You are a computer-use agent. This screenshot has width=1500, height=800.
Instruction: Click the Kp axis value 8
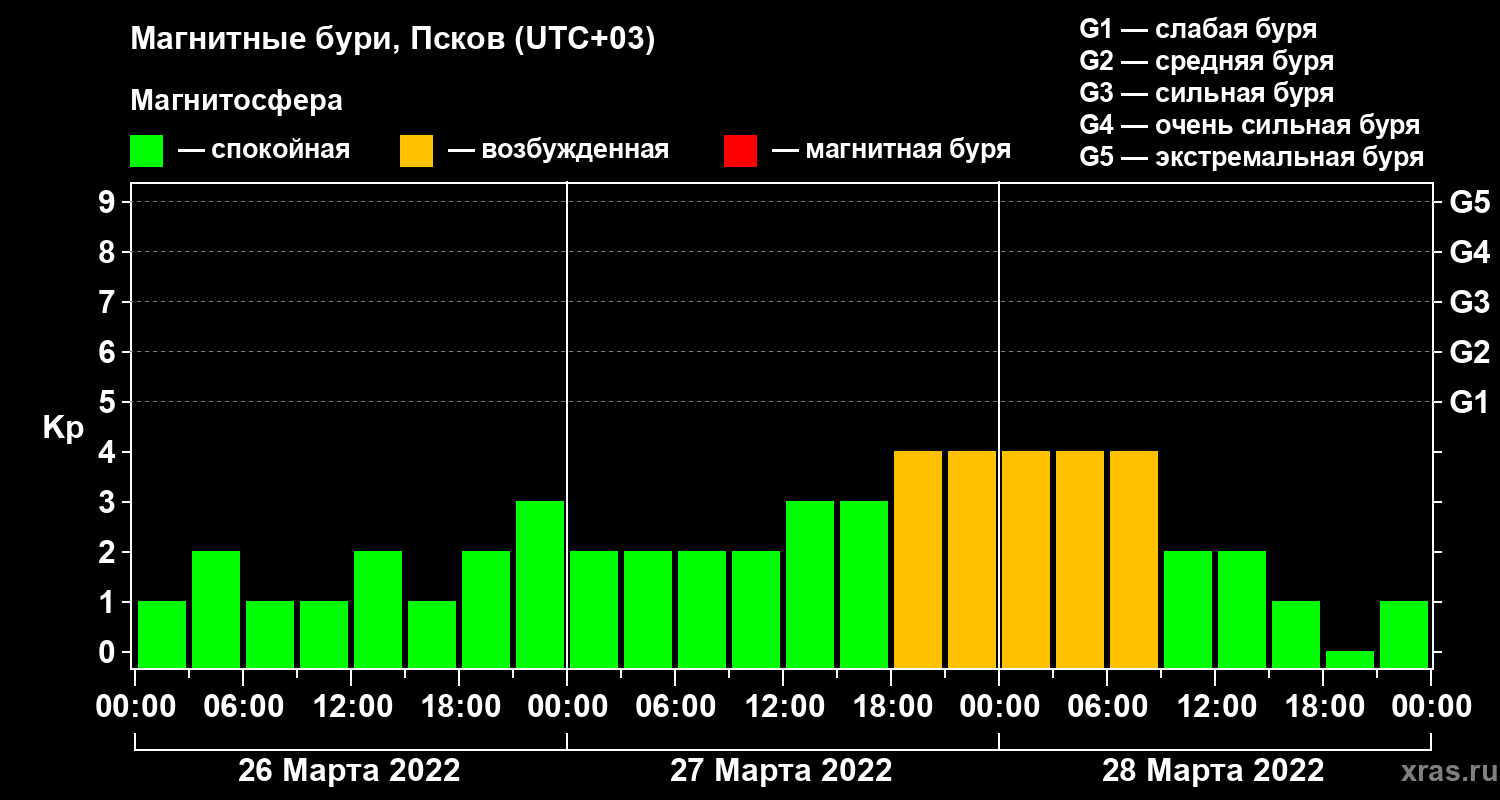pos(109,252)
